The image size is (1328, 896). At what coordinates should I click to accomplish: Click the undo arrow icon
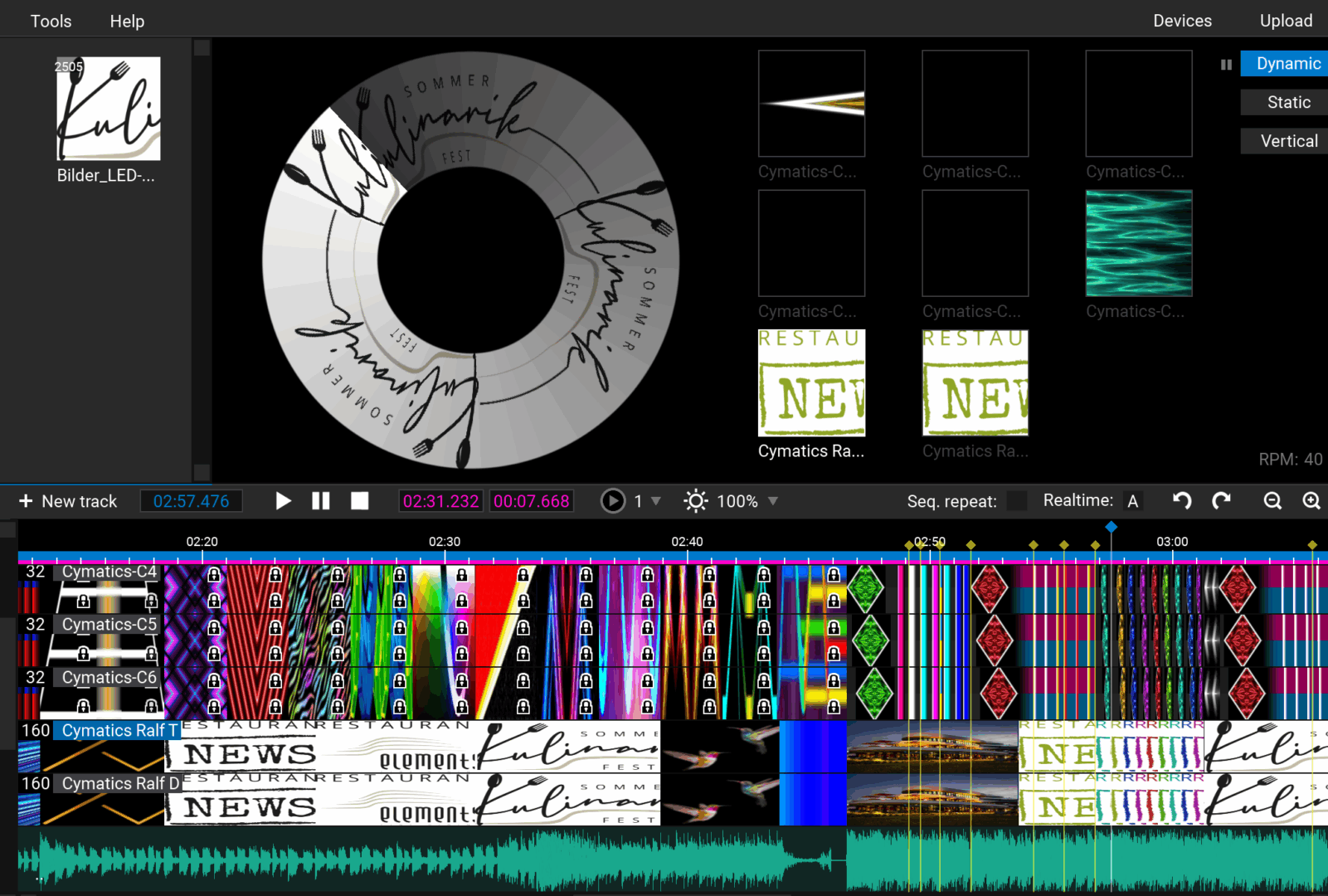[1182, 500]
